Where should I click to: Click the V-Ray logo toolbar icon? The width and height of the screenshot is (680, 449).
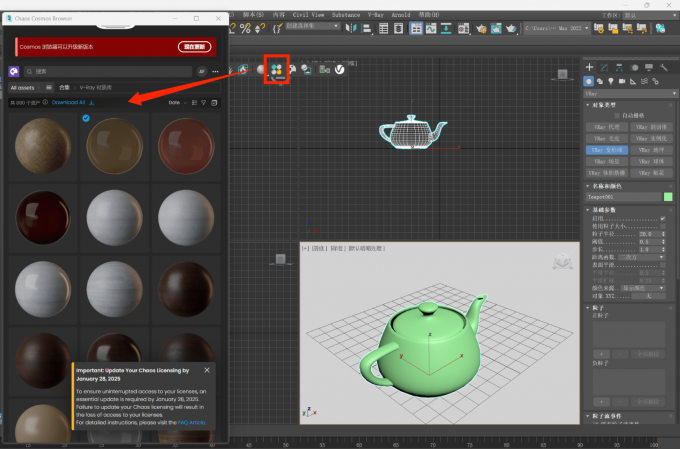point(340,69)
